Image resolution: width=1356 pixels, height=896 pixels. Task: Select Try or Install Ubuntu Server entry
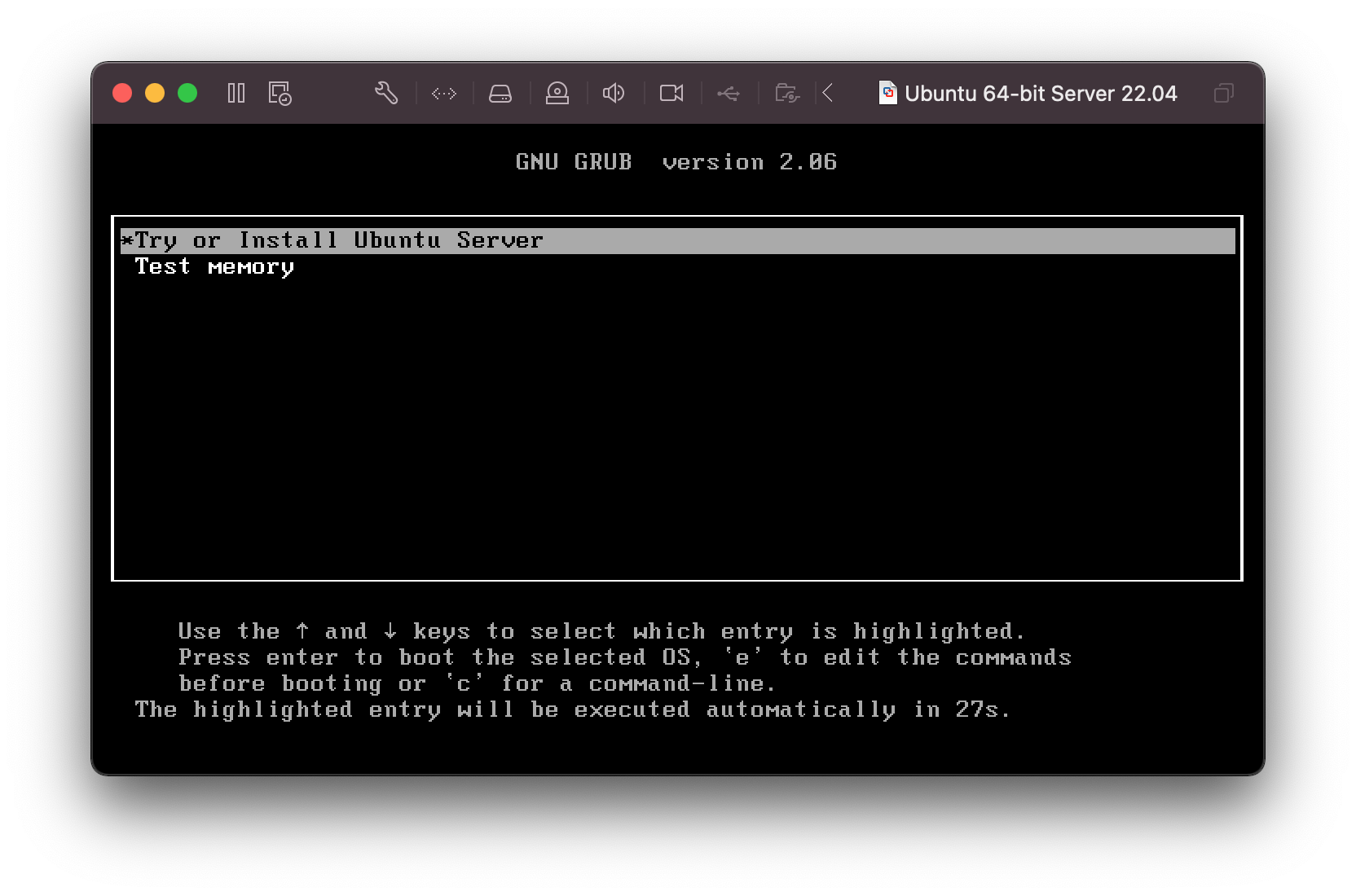pos(677,240)
